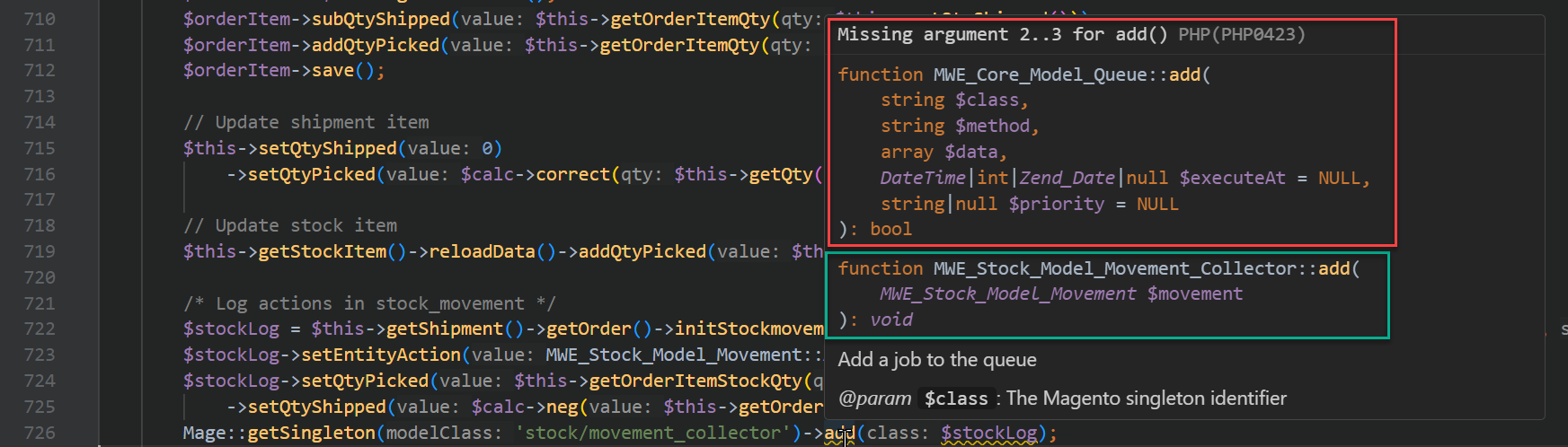Click the underlined $stockLog argument on line 726
1568x447 pixels.
(988, 433)
